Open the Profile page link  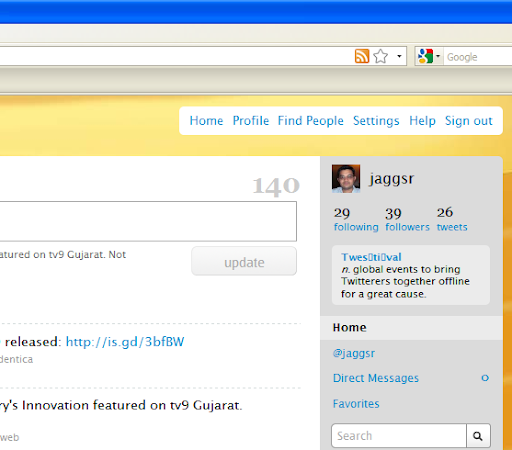[x=251, y=120]
